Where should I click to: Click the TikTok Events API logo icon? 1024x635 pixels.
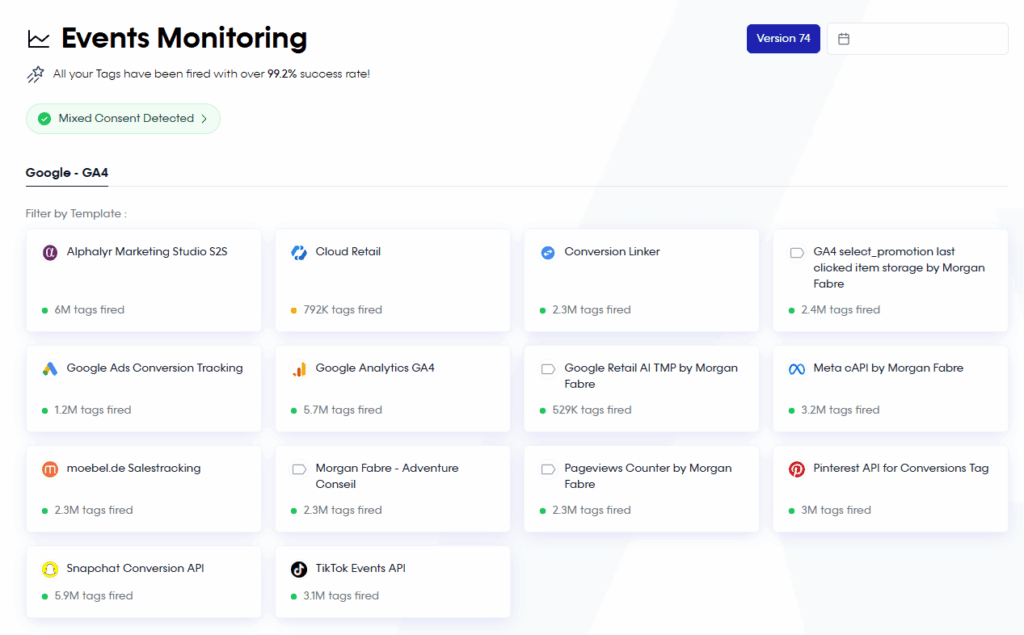tap(299, 569)
